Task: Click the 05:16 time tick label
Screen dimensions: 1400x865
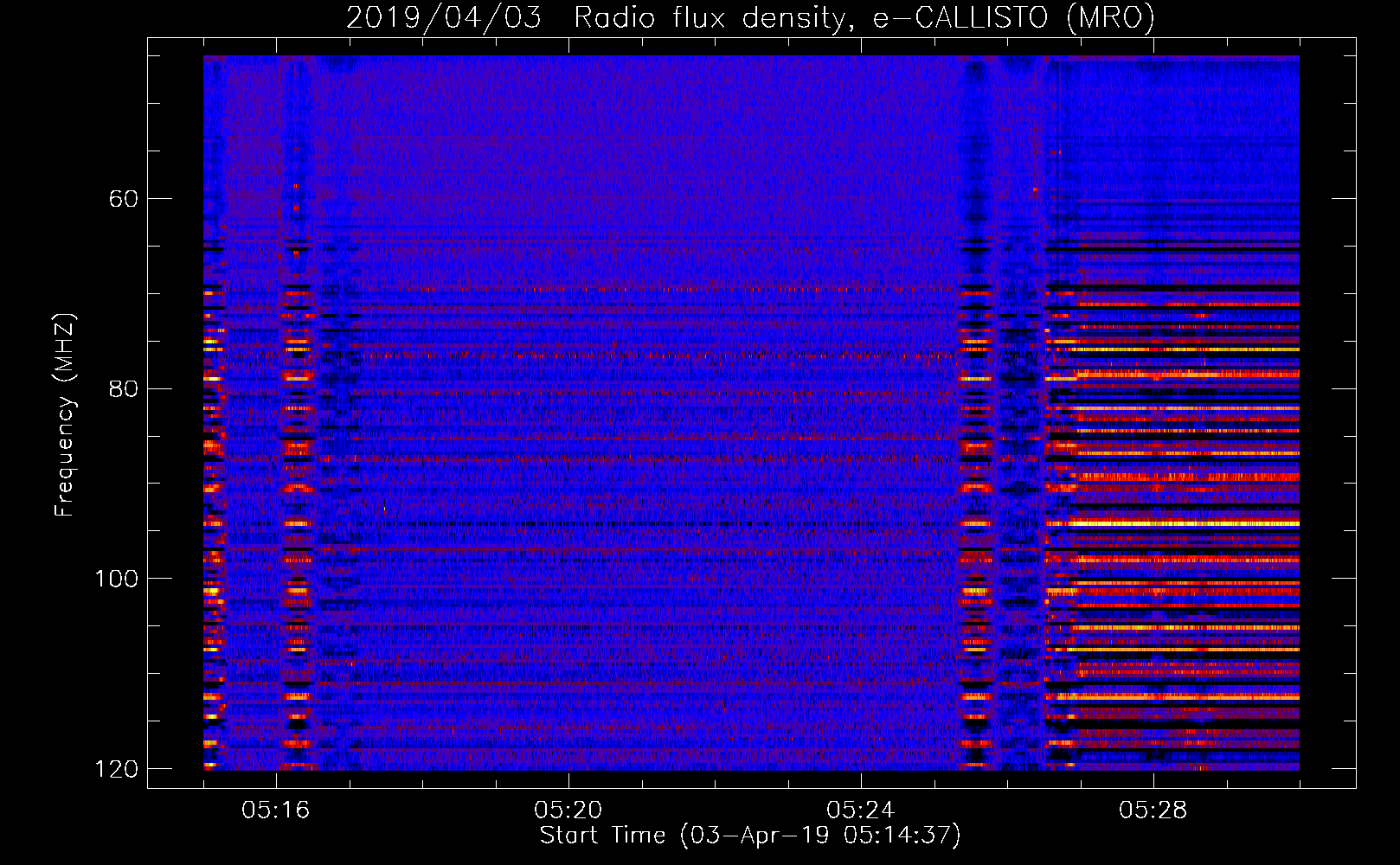Action: coord(276,810)
